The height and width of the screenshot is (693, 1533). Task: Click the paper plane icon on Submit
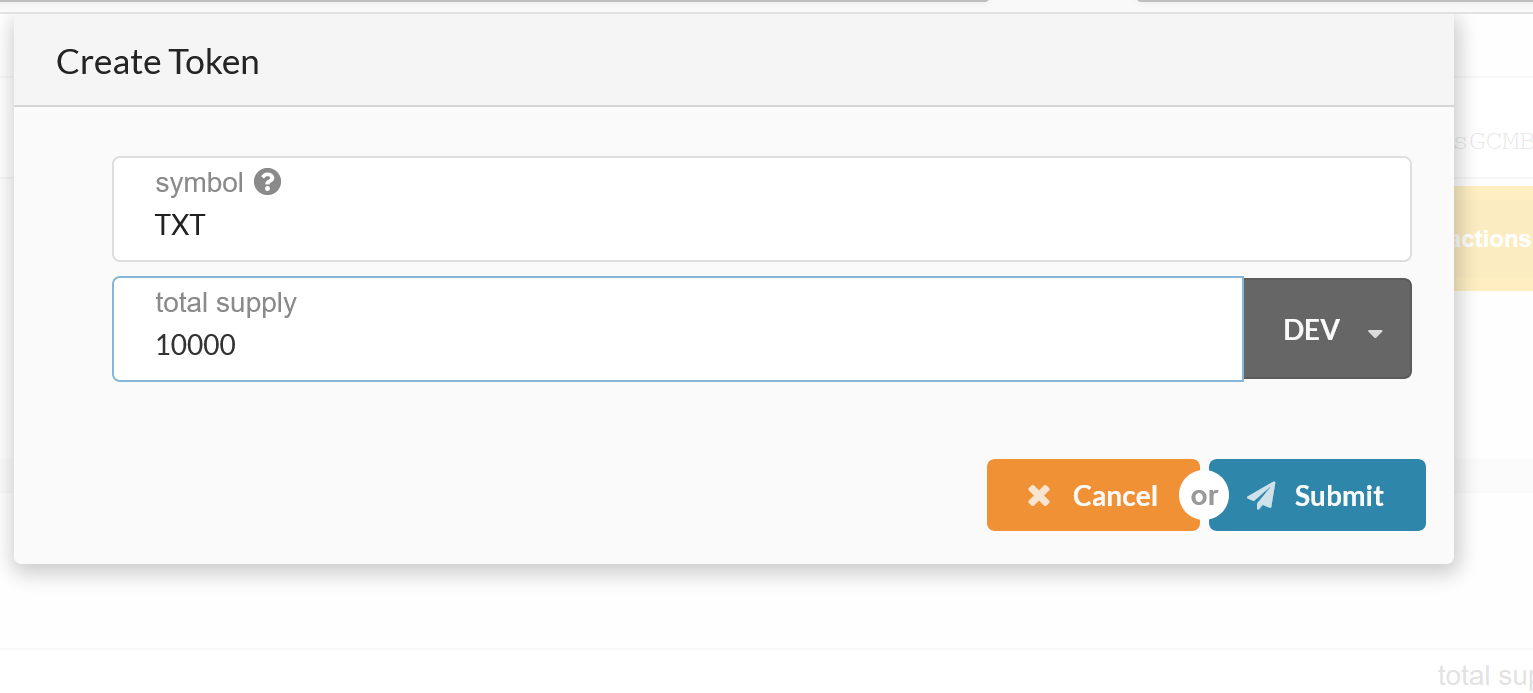click(1262, 496)
